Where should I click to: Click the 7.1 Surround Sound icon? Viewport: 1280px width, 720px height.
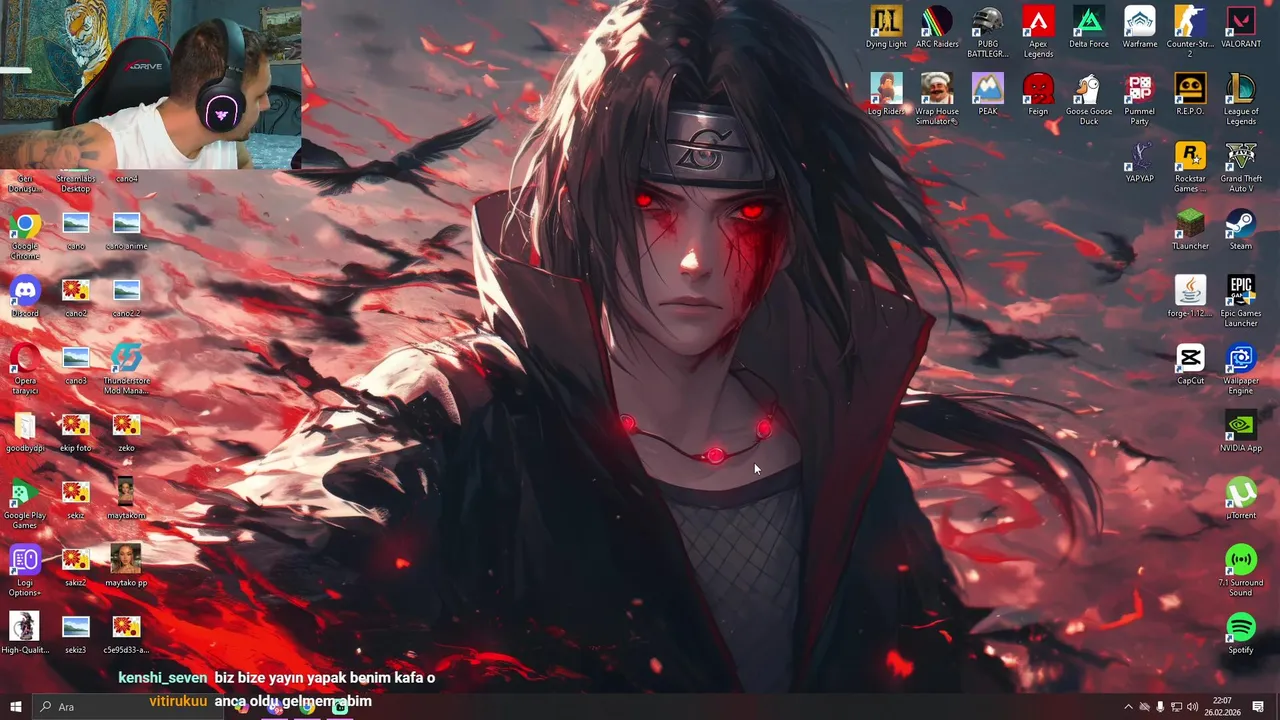(1241, 571)
